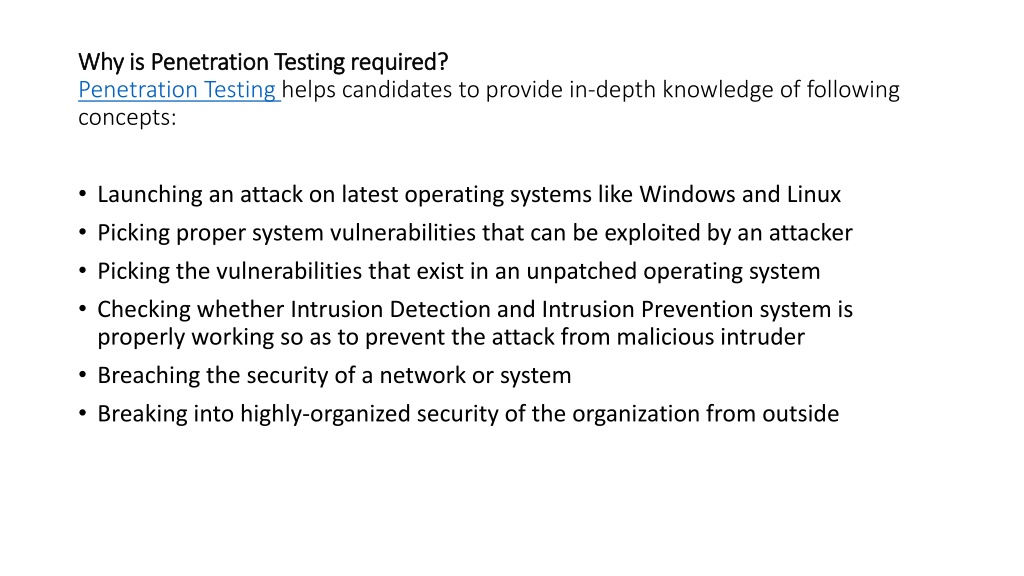Viewport: 1024px width, 576px height.
Task: Select the bullet about an unpatched operating system
Action: (458, 271)
